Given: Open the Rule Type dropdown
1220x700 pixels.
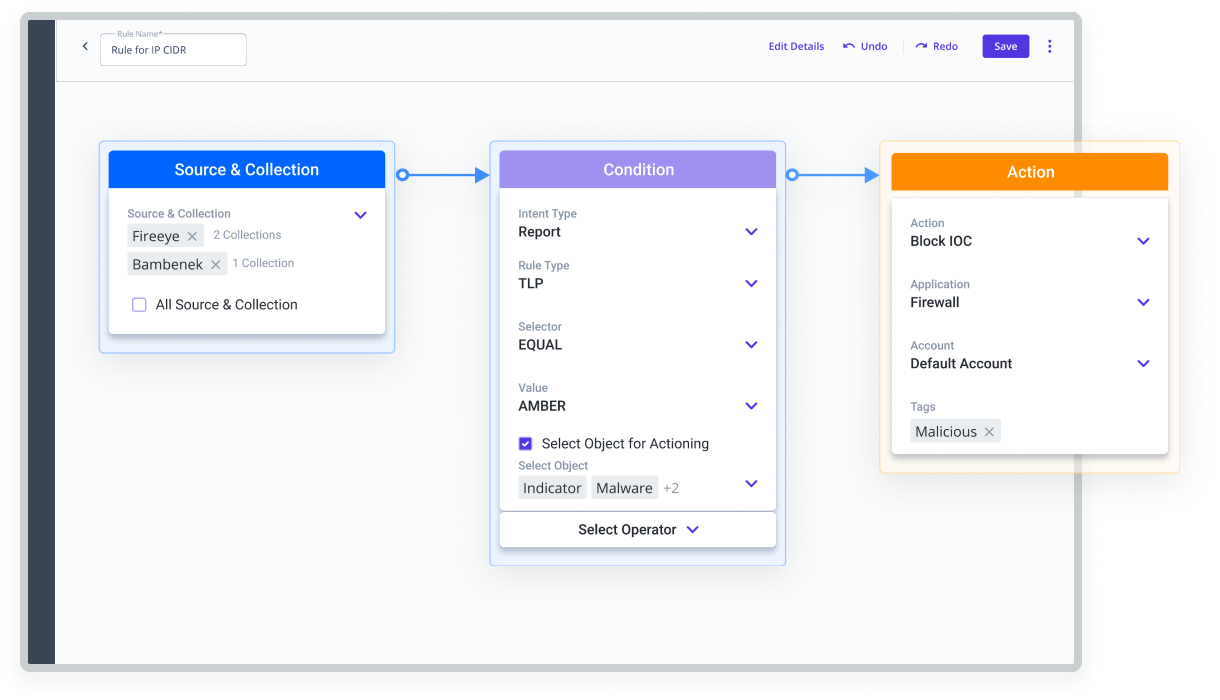Looking at the screenshot, I should [x=752, y=284].
